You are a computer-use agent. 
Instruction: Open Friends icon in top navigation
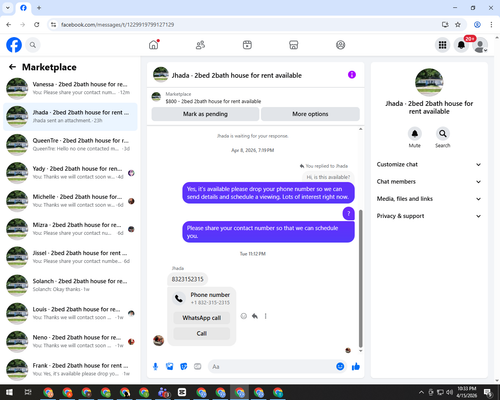coord(200,45)
